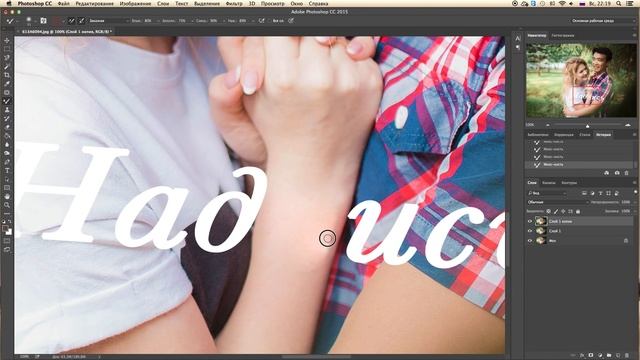Image resolution: width=640 pixels, height=360 pixels.
Task: Enable airbrush mode in options bar
Action: tap(261, 20)
